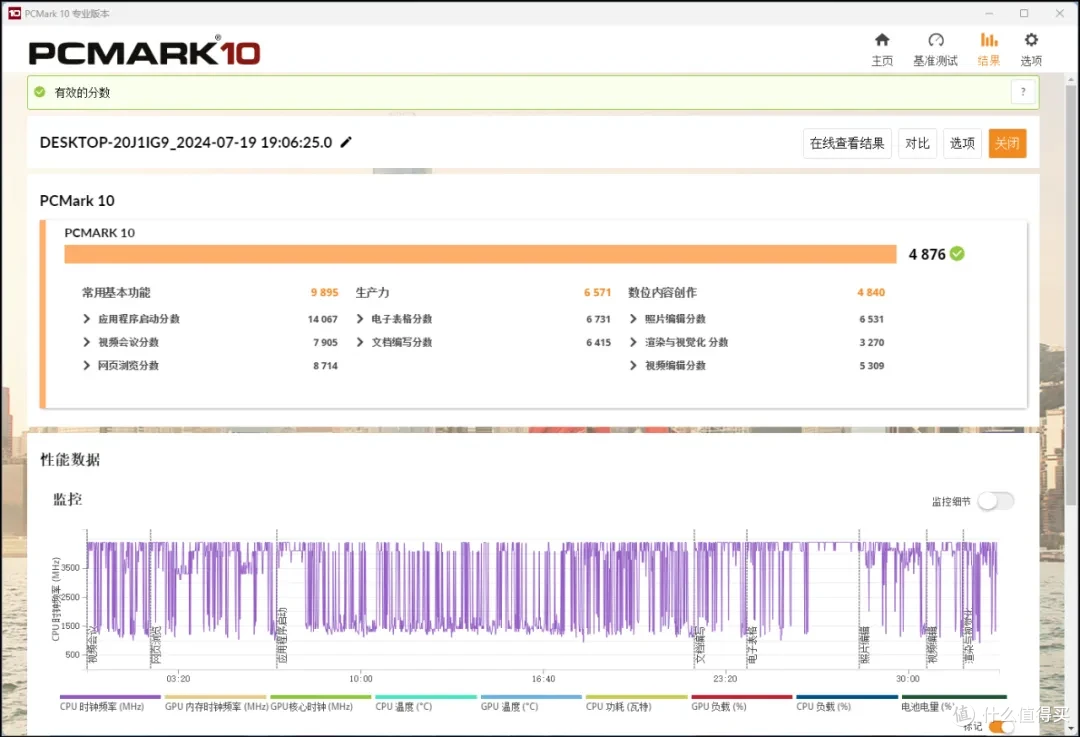
Task: Click the 选项 button beside 对比
Action: click(x=962, y=143)
